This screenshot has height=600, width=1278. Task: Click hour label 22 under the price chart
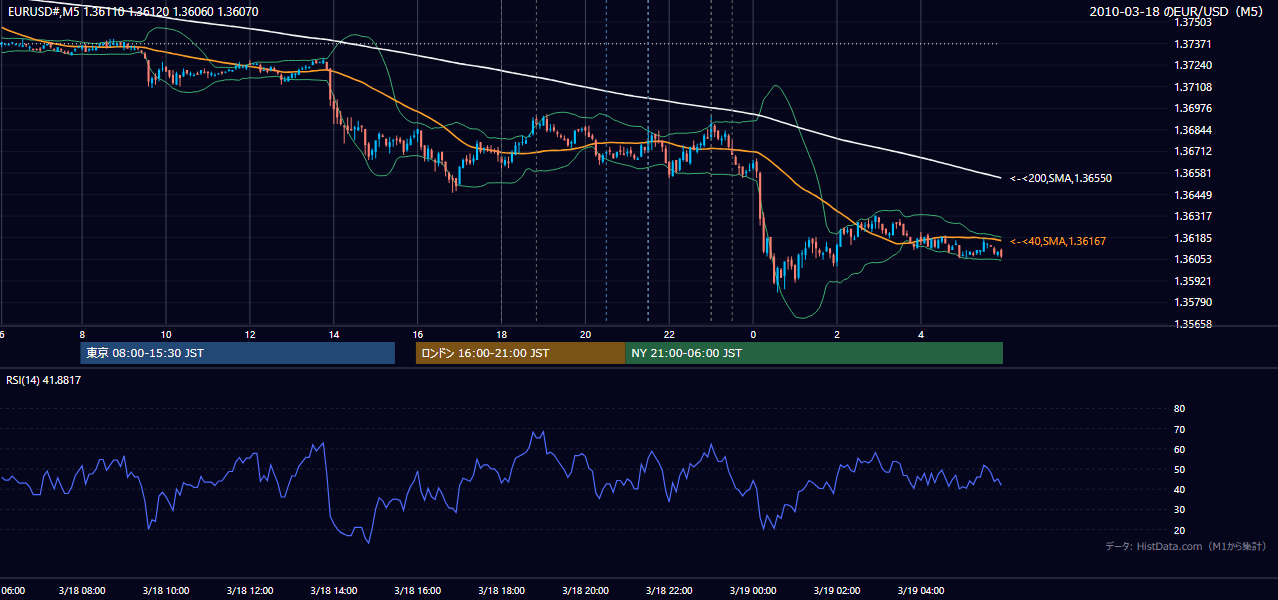click(x=670, y=334)
